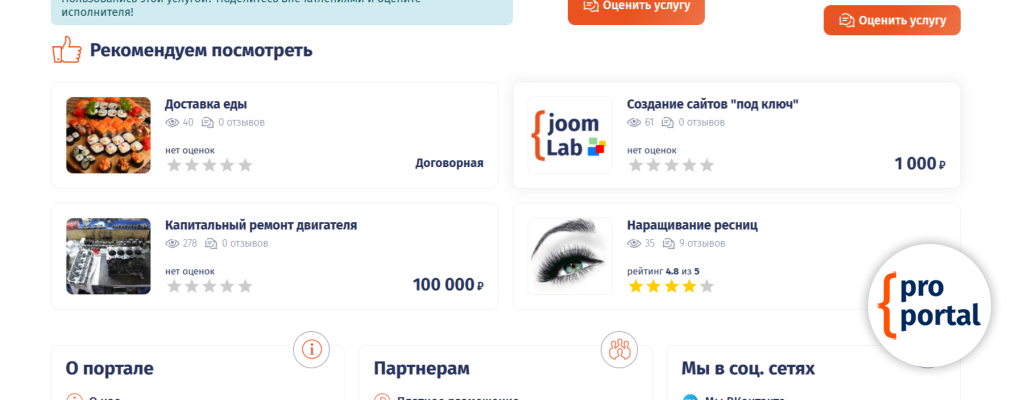Open the Наращивание ресниц listing title
Screen dimensions: 1024x400
(x=692, y=225)
